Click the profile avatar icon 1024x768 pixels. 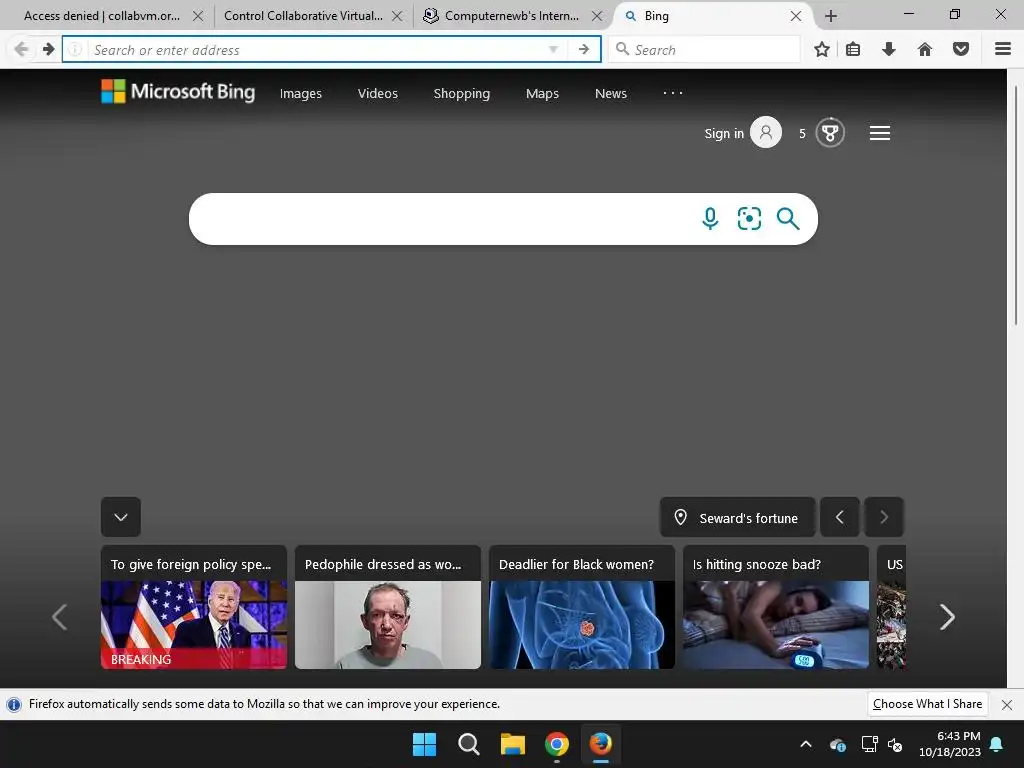[x=766, y=133]
